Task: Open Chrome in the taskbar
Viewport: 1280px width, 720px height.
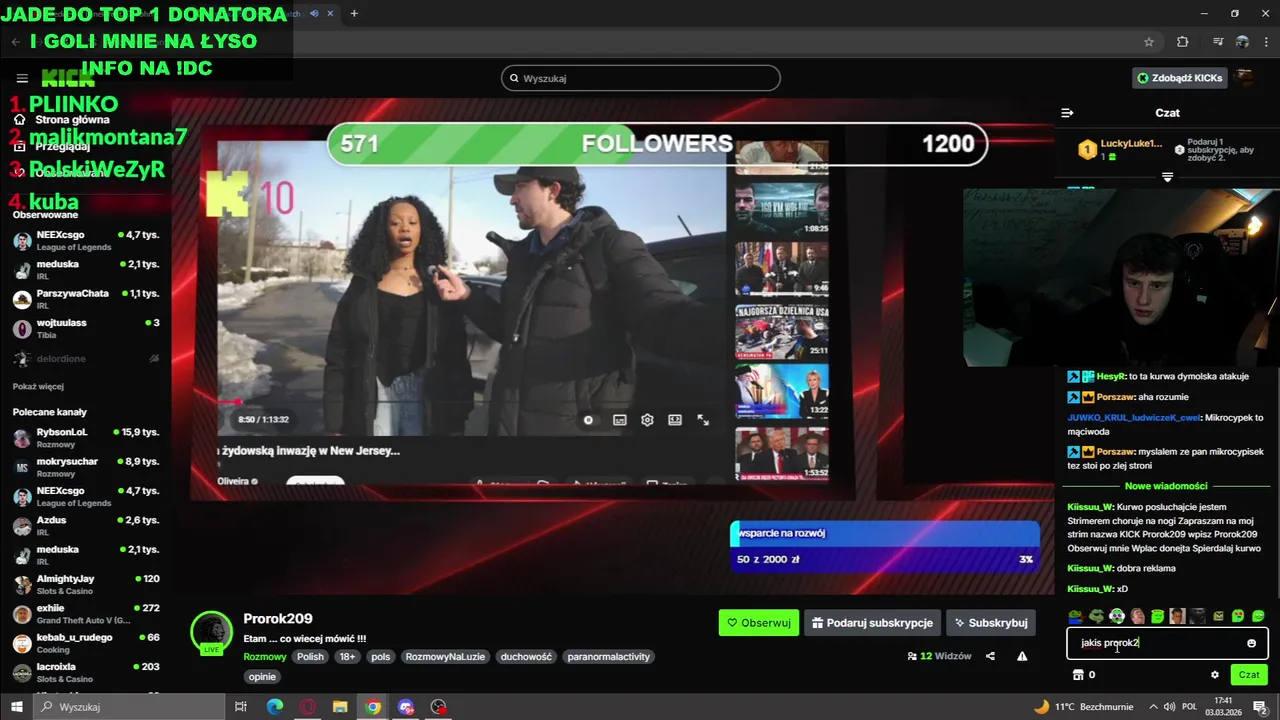Action: pyautogui.click(x=373, y=707)
